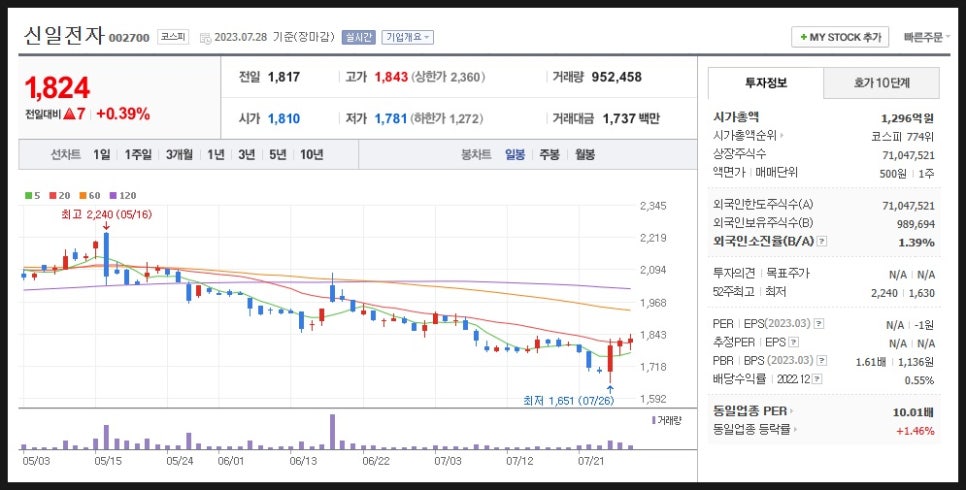
Task: Click the 거래량 952,458 value
Action: click(x=617, y=77)
